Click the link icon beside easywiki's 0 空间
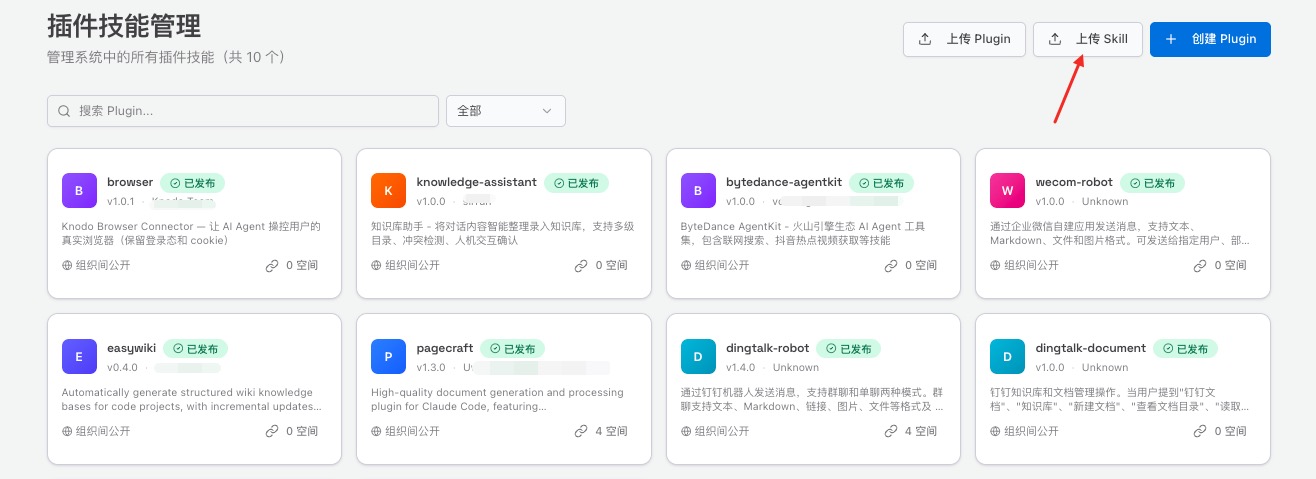This screenshot has width=1316, height=479. 272,431
